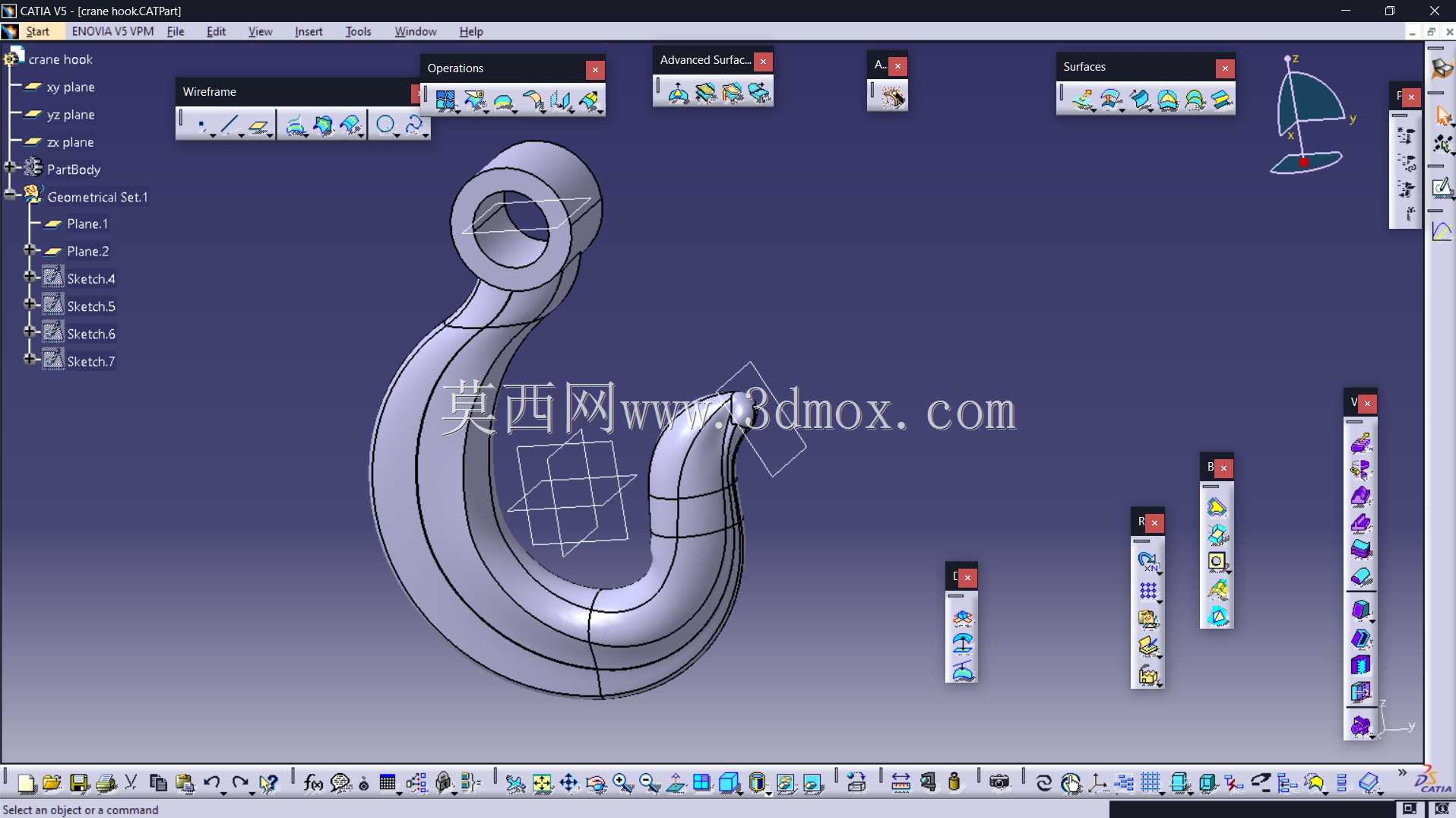This screenshot has height=818, width=1456.
Task: Open the Tools menu
Action: click(358, 31)
